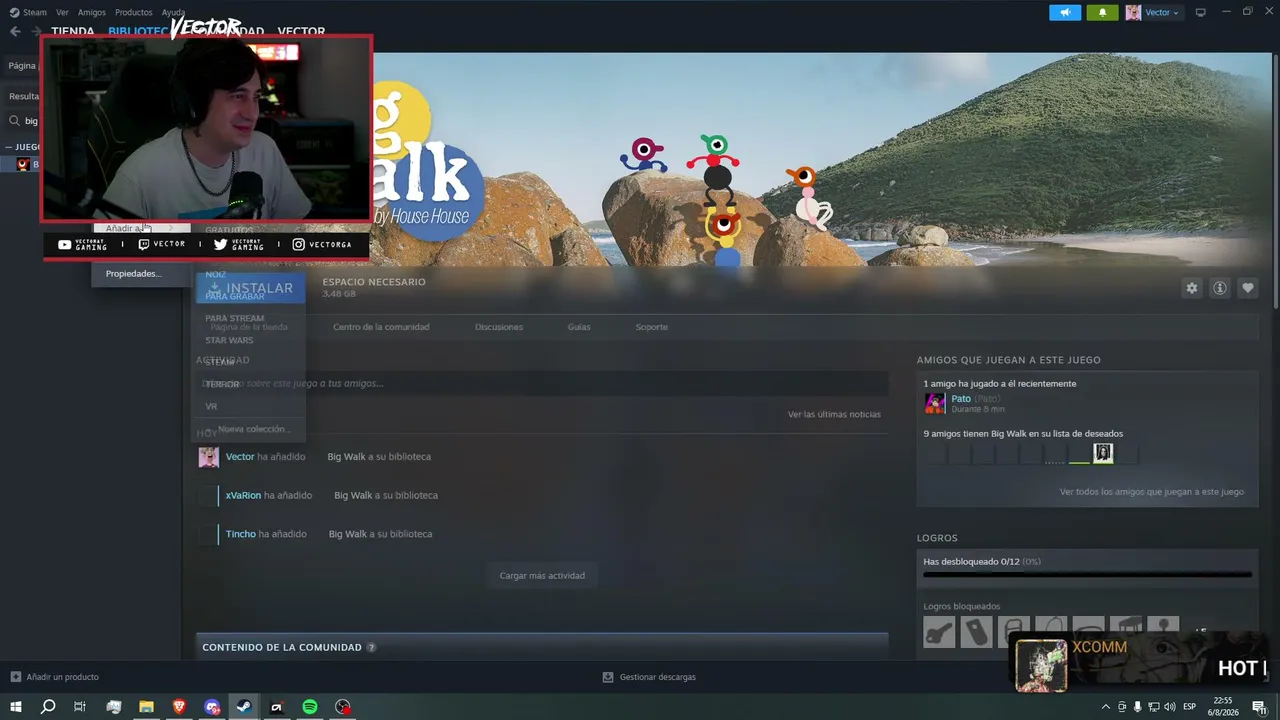Choose STAR WARS collection in submenu
1280x720 pixels.
pos(229,340)
